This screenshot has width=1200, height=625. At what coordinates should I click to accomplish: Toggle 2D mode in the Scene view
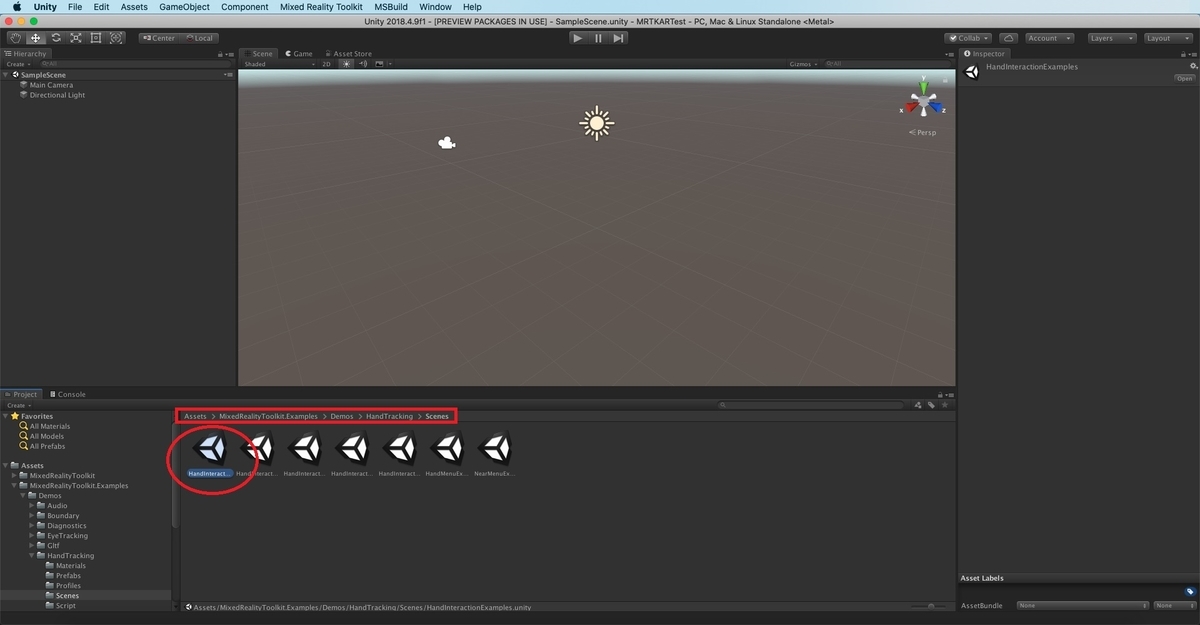[326, 64]
